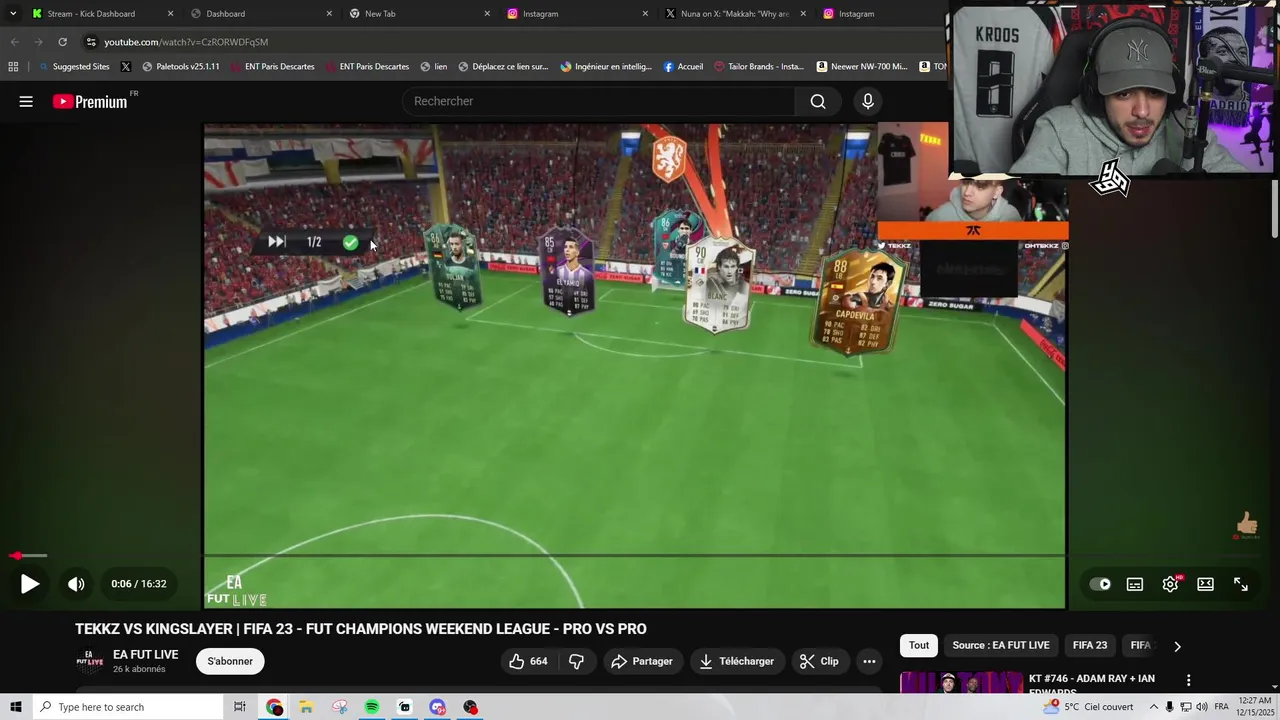Viewport: 1280px width, 720px height.
Task: Open Paletools v25.1.11 bookmark
Action: [181, 67]
